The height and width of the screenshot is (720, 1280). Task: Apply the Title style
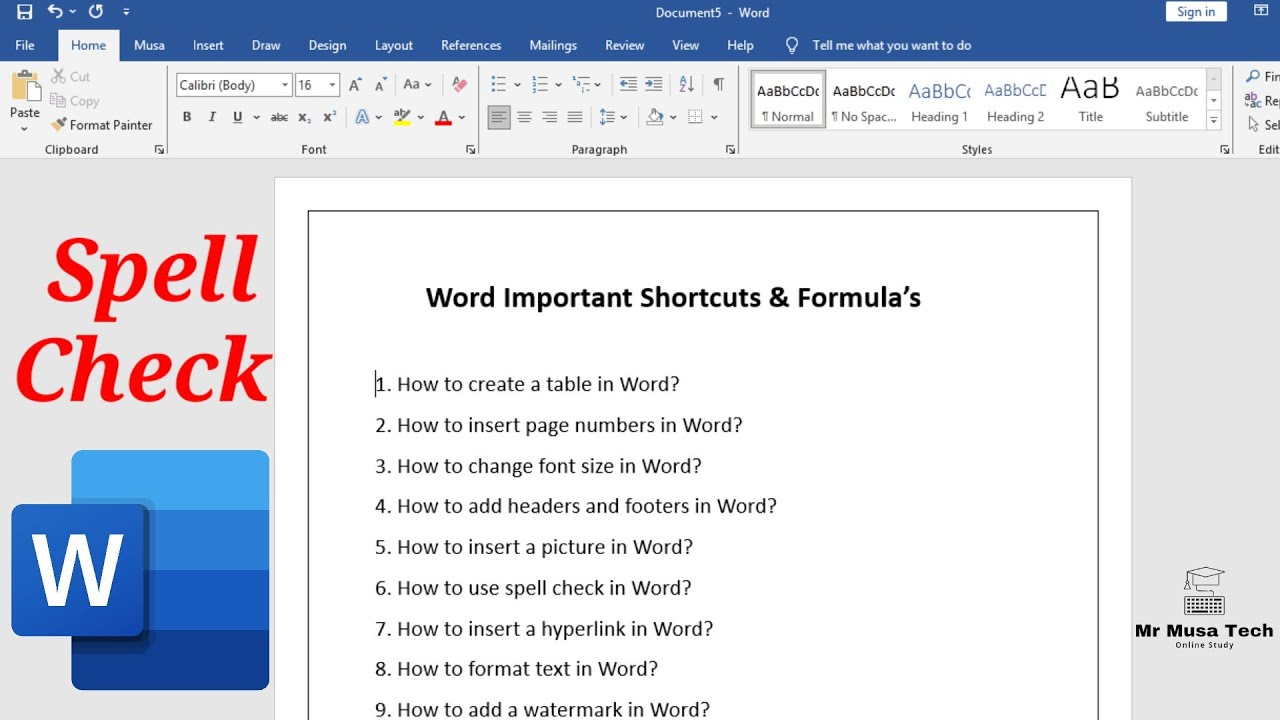[1091, 100]
